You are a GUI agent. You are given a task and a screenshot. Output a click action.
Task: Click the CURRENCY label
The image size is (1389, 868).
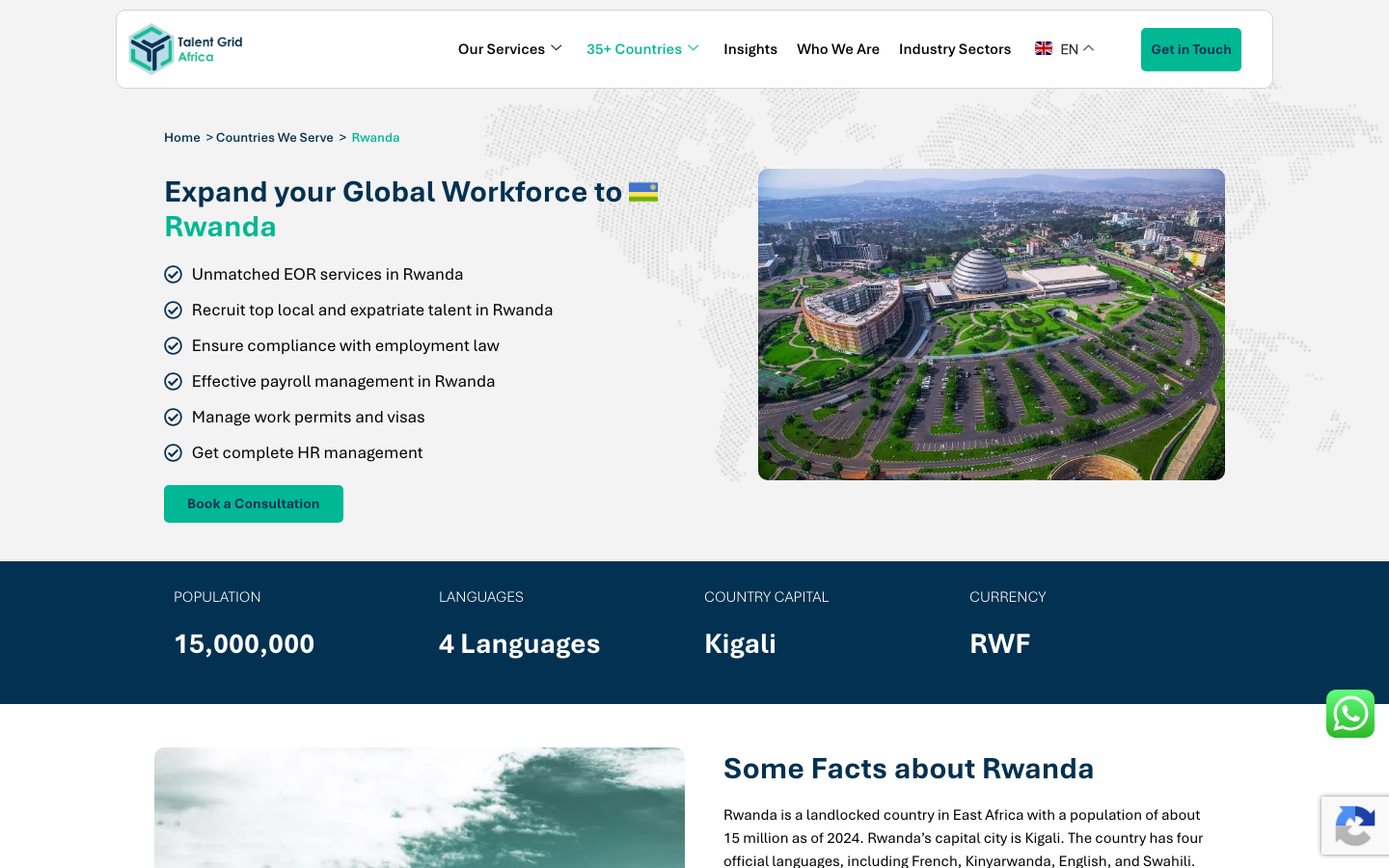click(x=1008, y=597)
